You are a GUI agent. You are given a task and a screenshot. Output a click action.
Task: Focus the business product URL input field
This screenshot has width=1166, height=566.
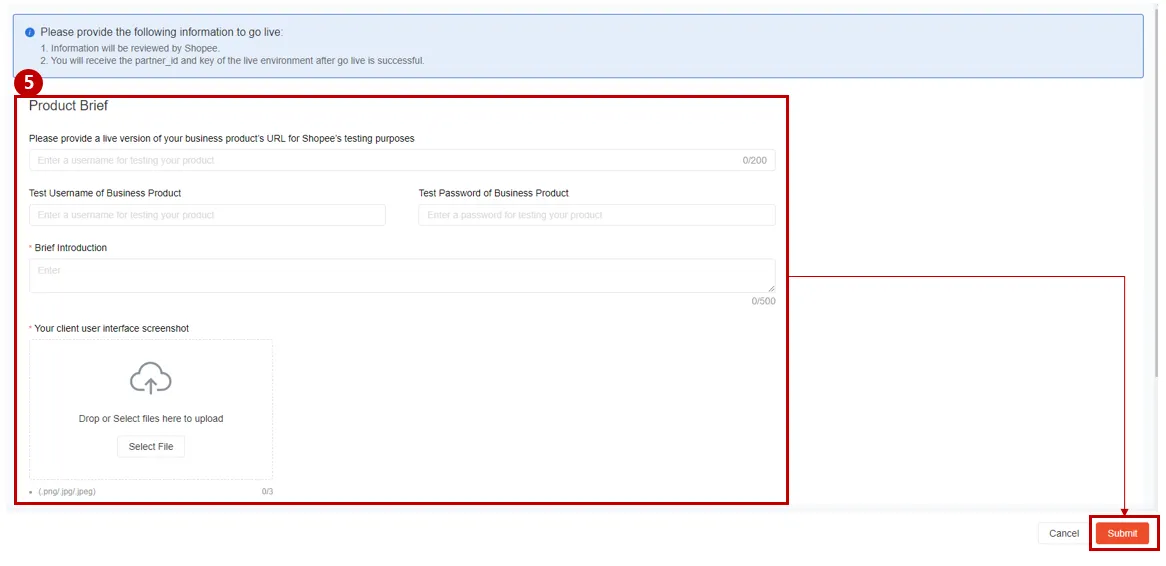(x=402, y=160)
